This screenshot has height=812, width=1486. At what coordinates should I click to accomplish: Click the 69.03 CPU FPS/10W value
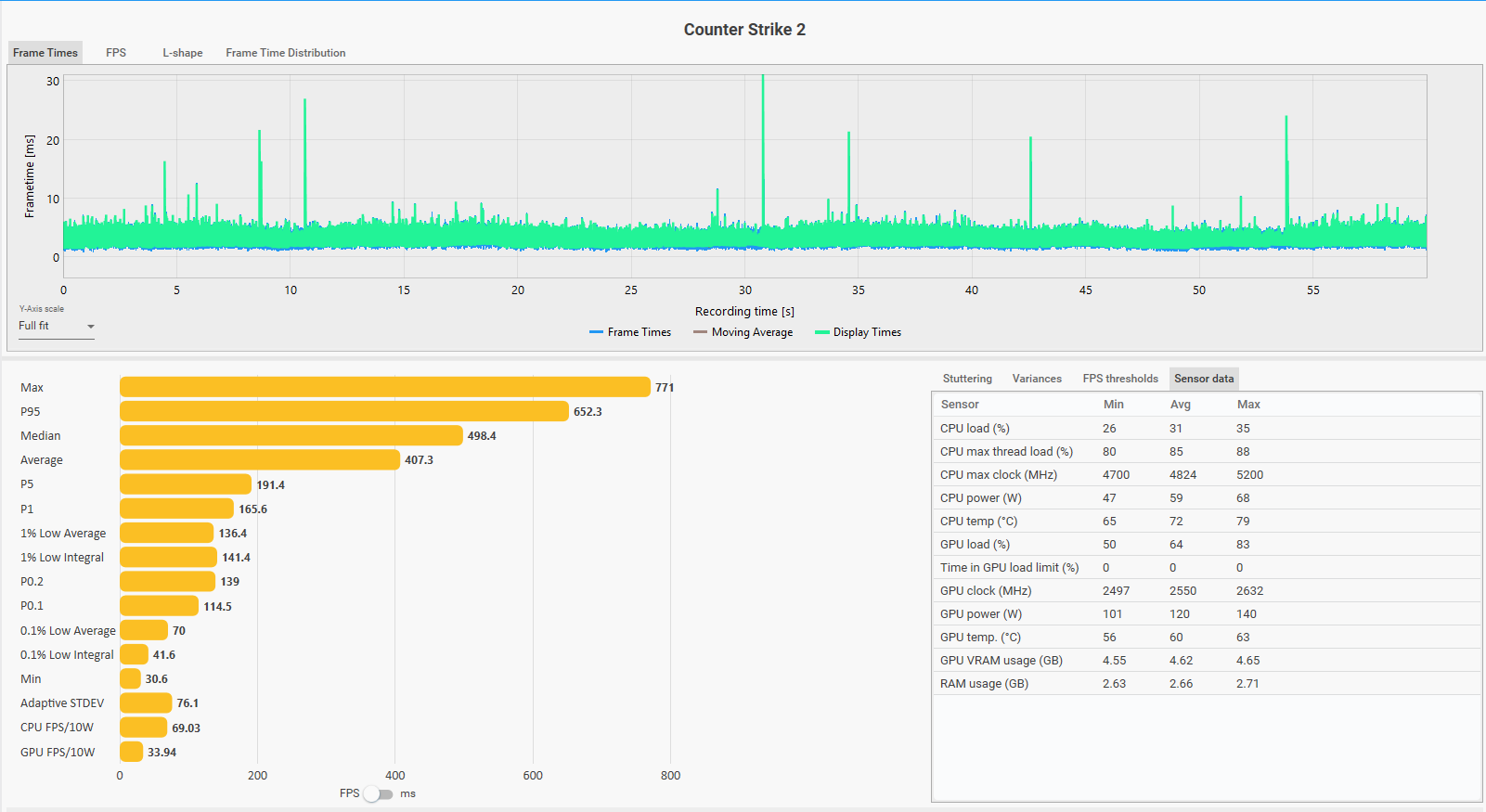coord(186,728)
